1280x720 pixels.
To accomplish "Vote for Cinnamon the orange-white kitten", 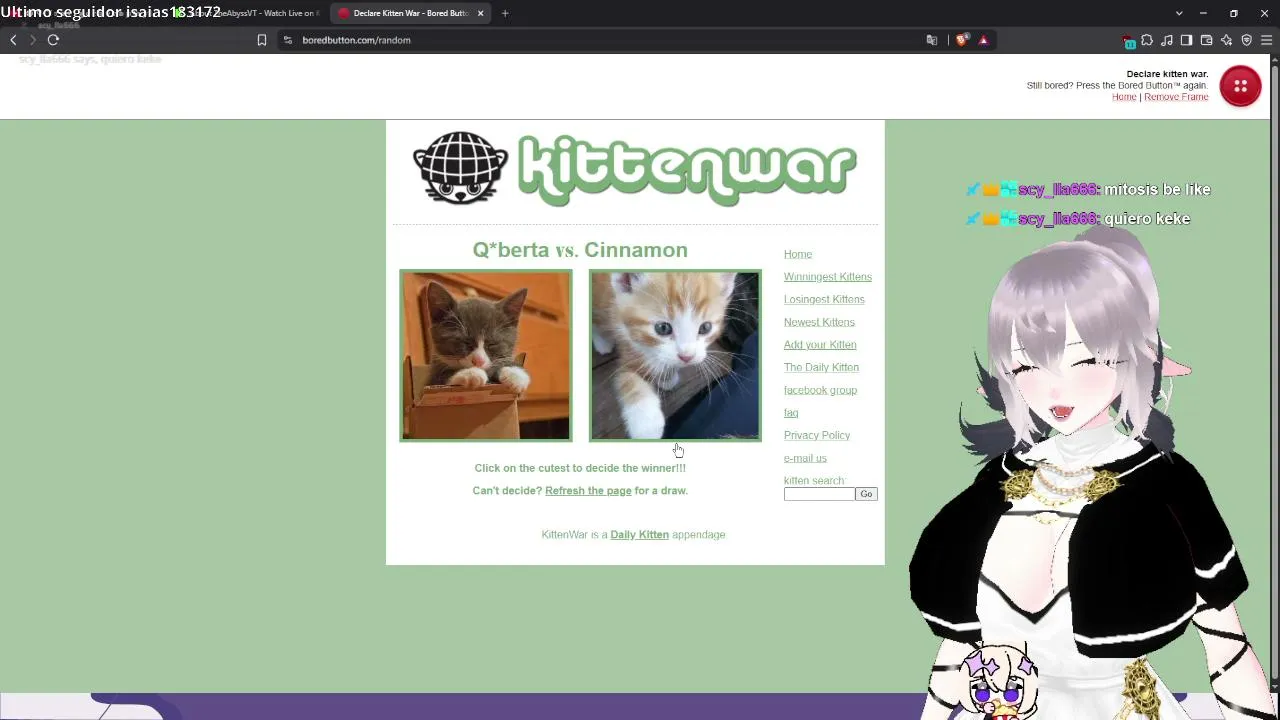I will point(675,355).
